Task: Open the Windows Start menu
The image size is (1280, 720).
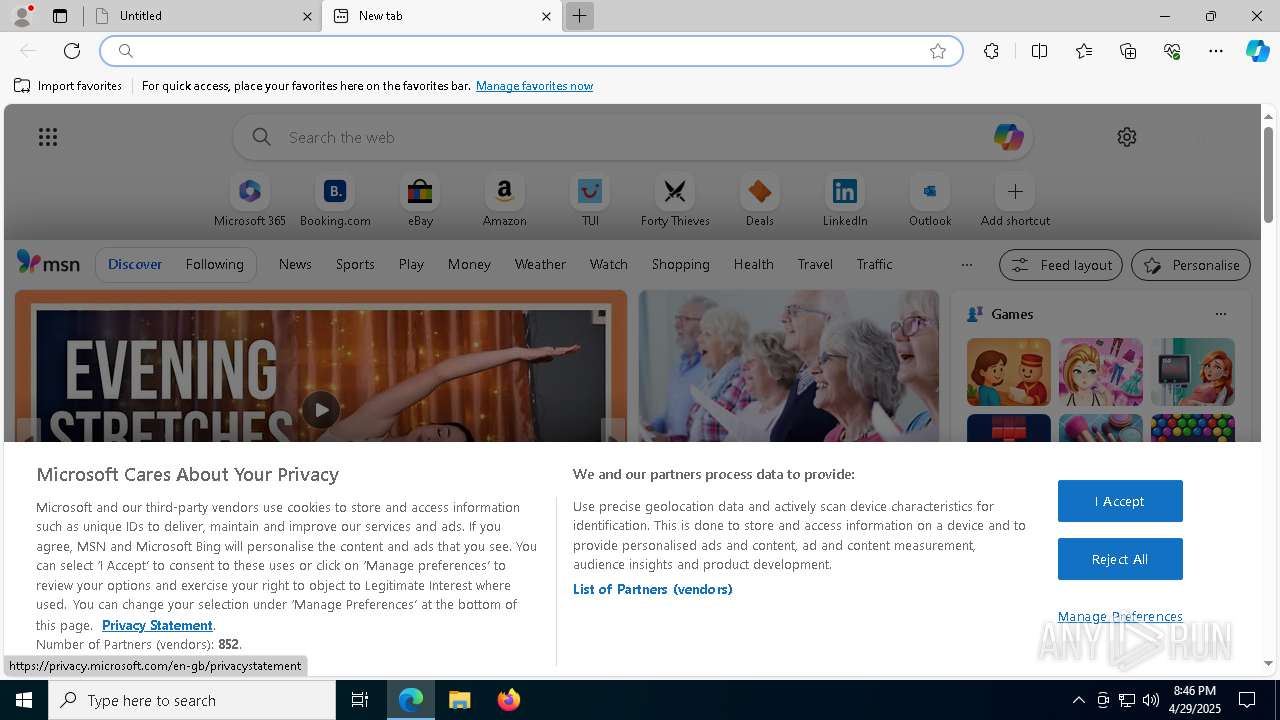Action: point(24,700)
